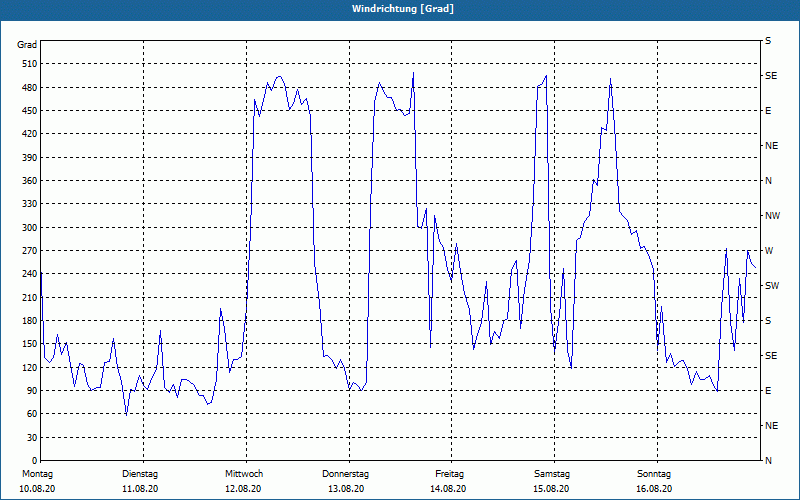This screenshot has height=500, width=800.
Task: Select the y-axis value 210
Action: [31, 297]
